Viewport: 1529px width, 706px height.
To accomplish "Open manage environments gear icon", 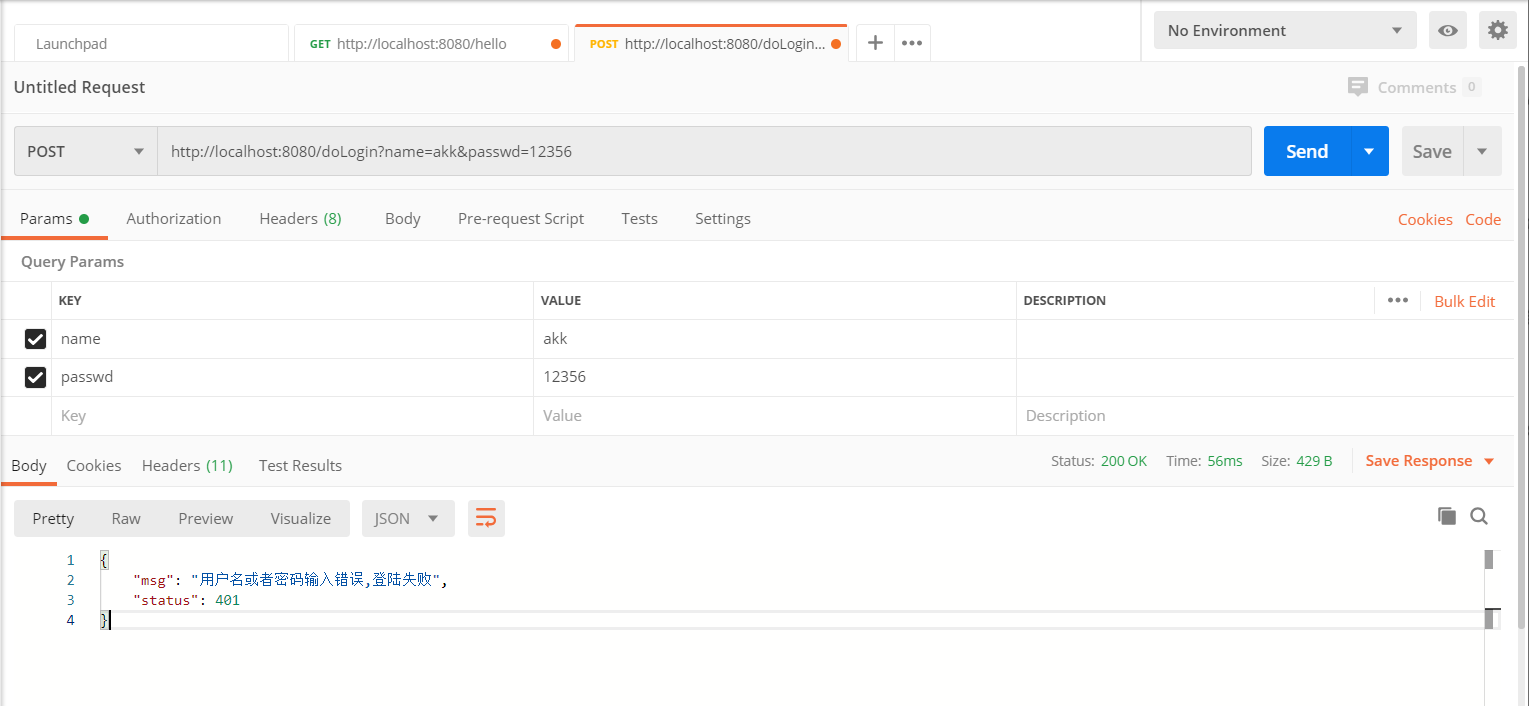I will pyautogui.click(x=1497, y=30).
